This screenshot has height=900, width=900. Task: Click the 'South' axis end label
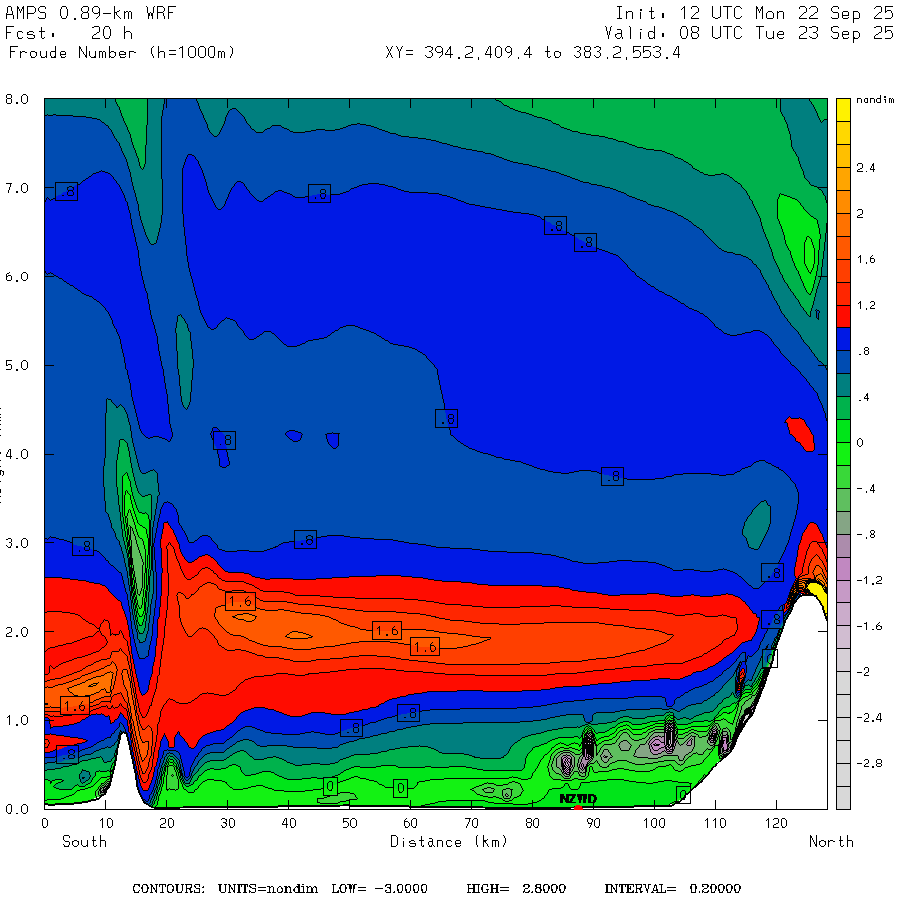click(84, 842)
